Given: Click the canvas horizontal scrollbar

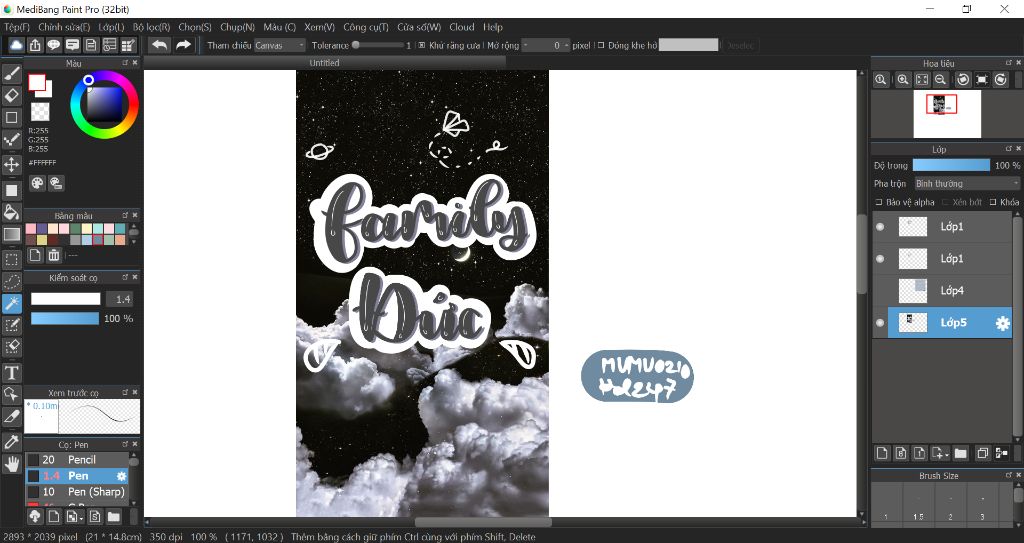Looking at the screenshot, I should coord(483,522).
